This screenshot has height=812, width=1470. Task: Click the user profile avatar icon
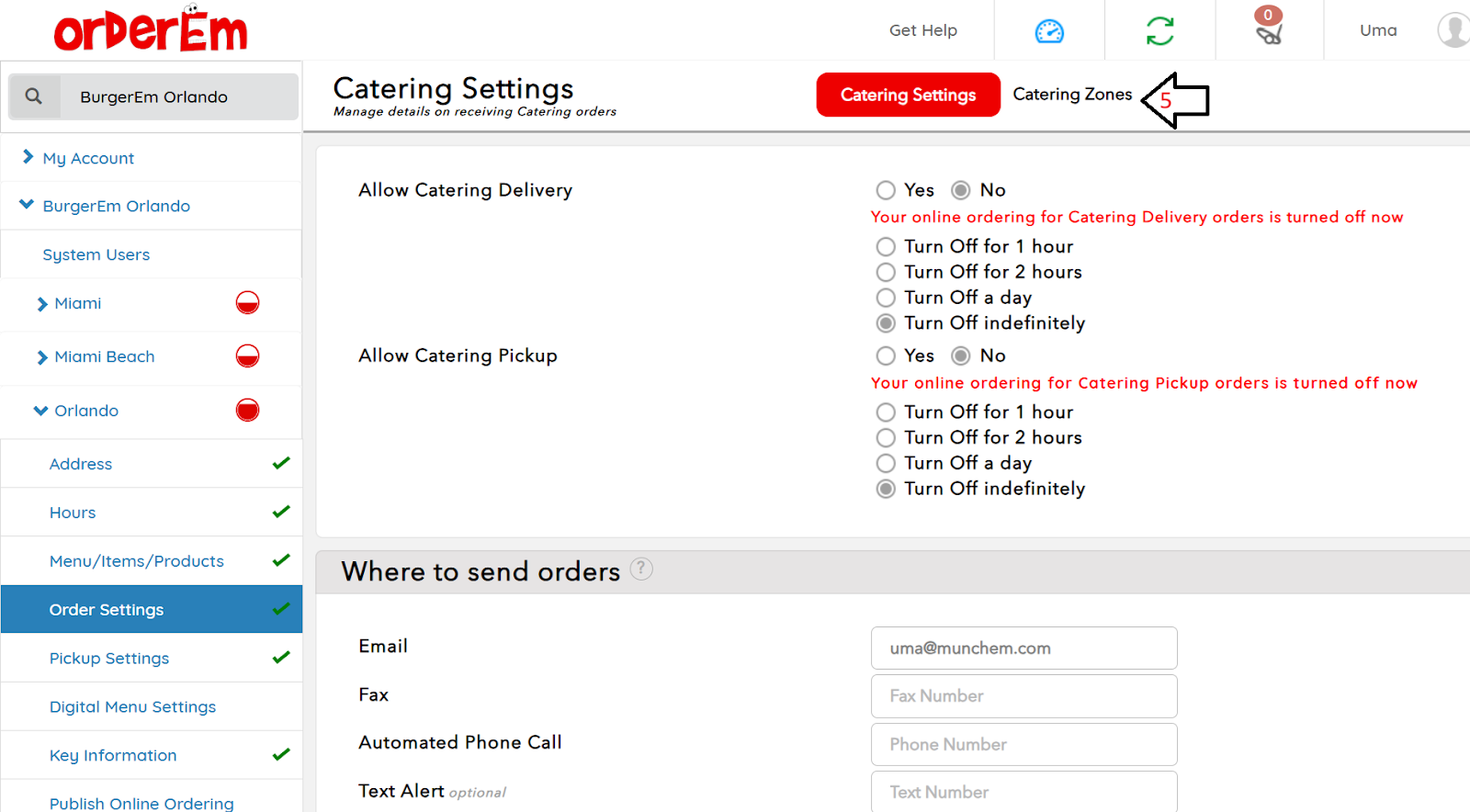click(x=1453, y=30)
